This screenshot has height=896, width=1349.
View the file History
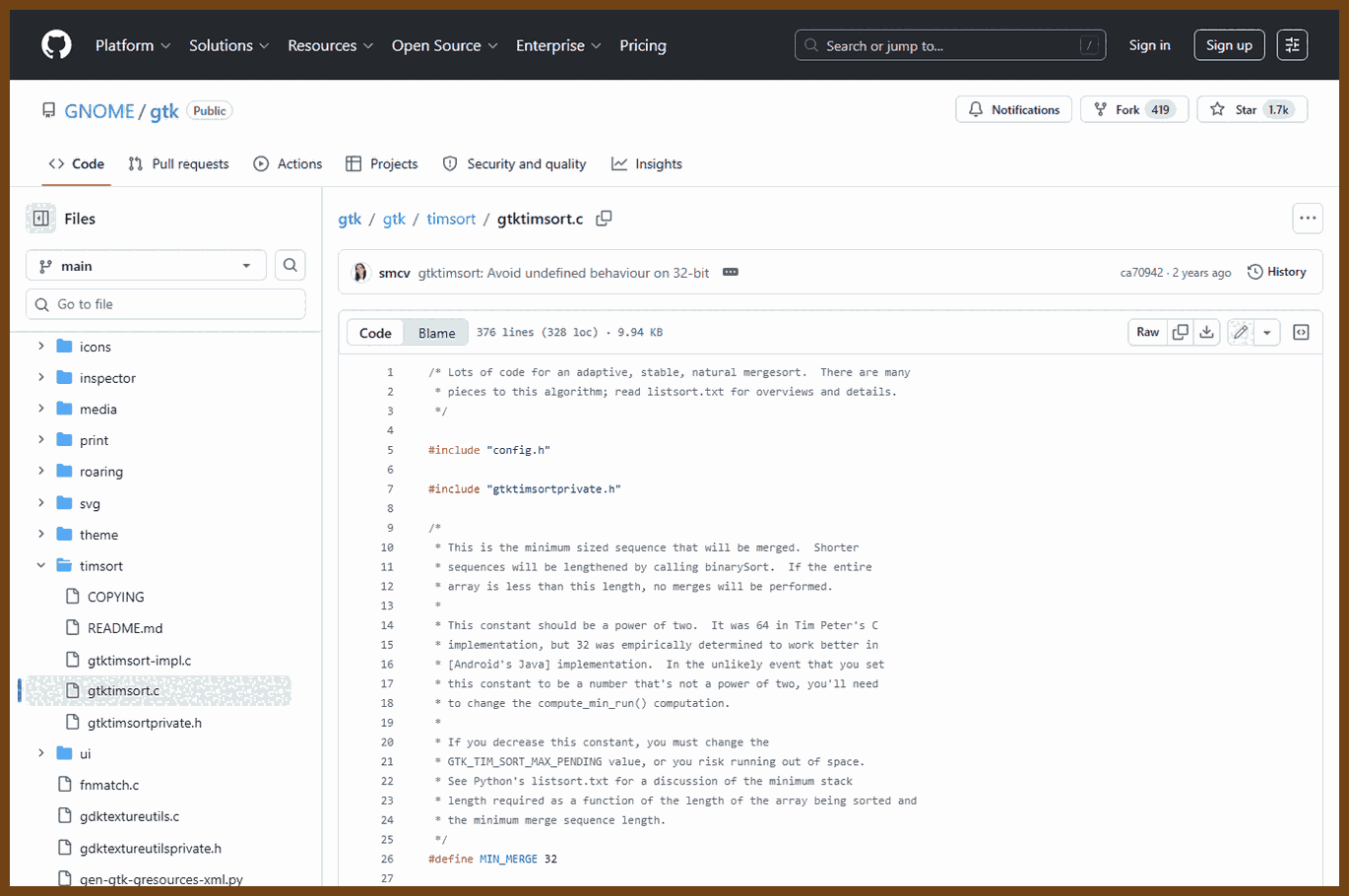(x=1276, y=272)
